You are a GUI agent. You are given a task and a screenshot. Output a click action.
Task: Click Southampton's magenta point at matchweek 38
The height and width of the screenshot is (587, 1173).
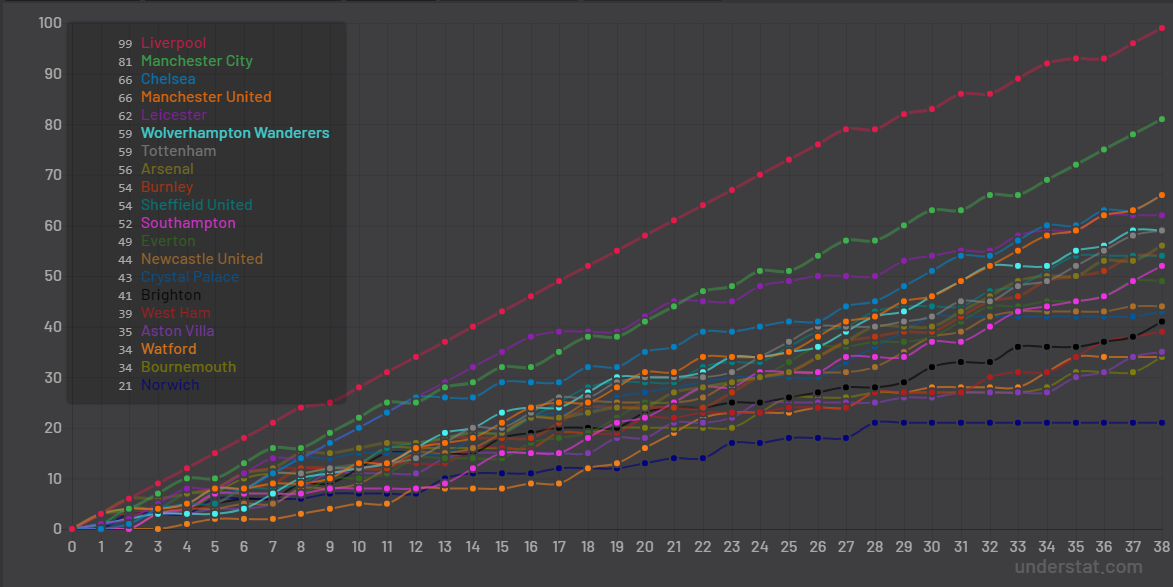[1162, 265]
